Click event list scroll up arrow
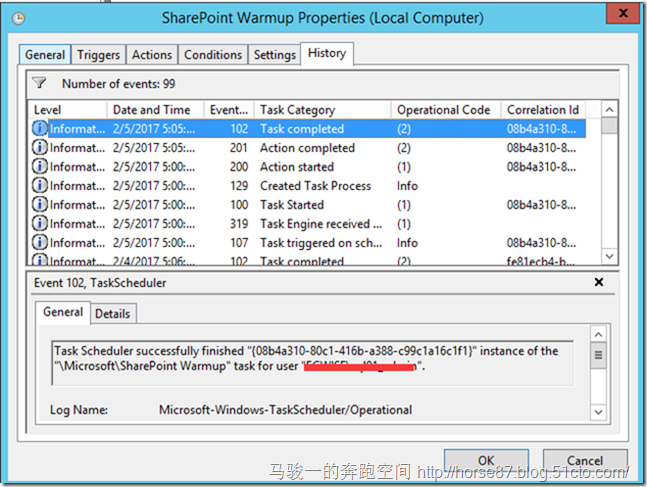Screen dimensions: 647x487 609,110
